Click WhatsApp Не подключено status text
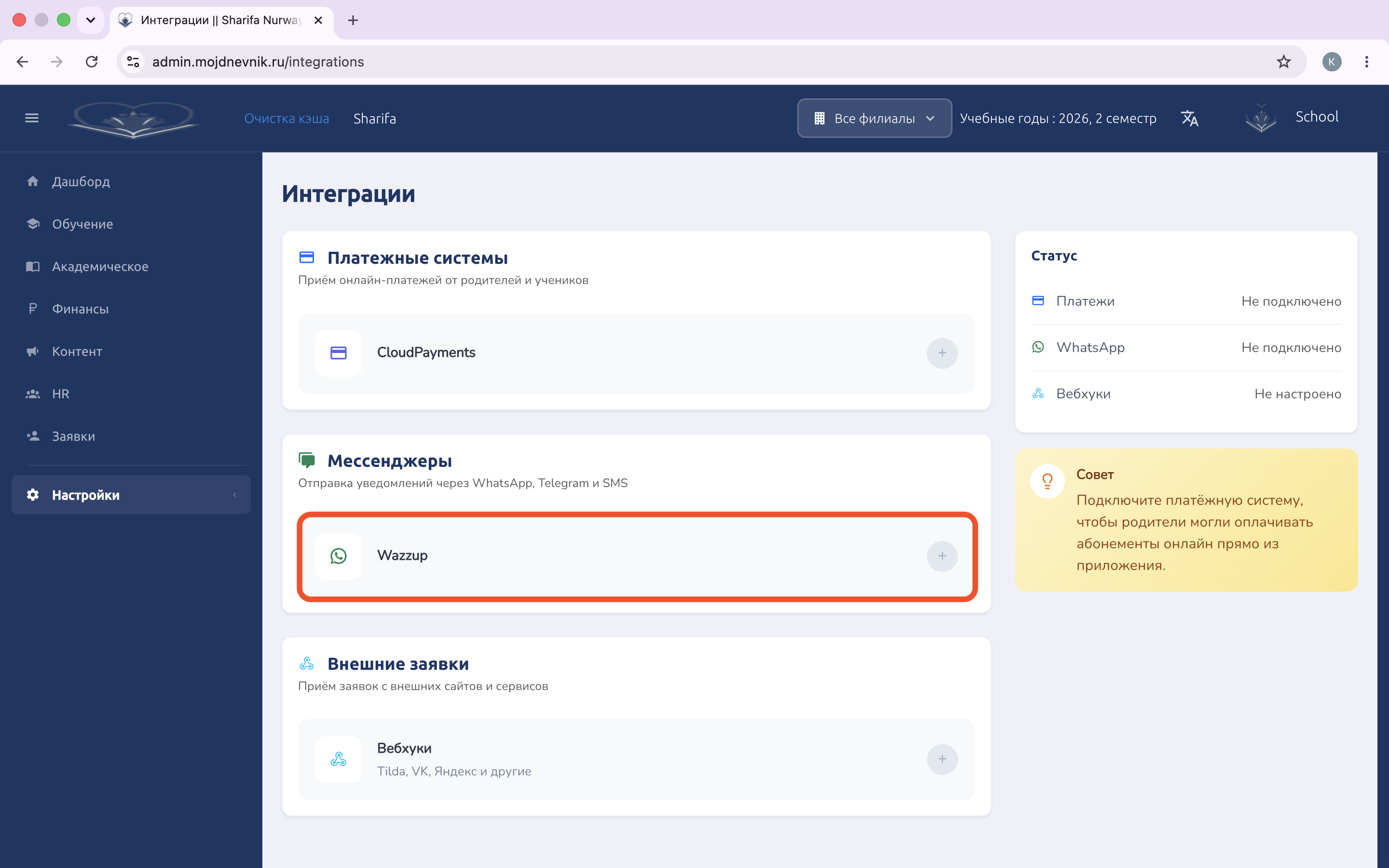1389x868 pixels. tap(1291, 347)
